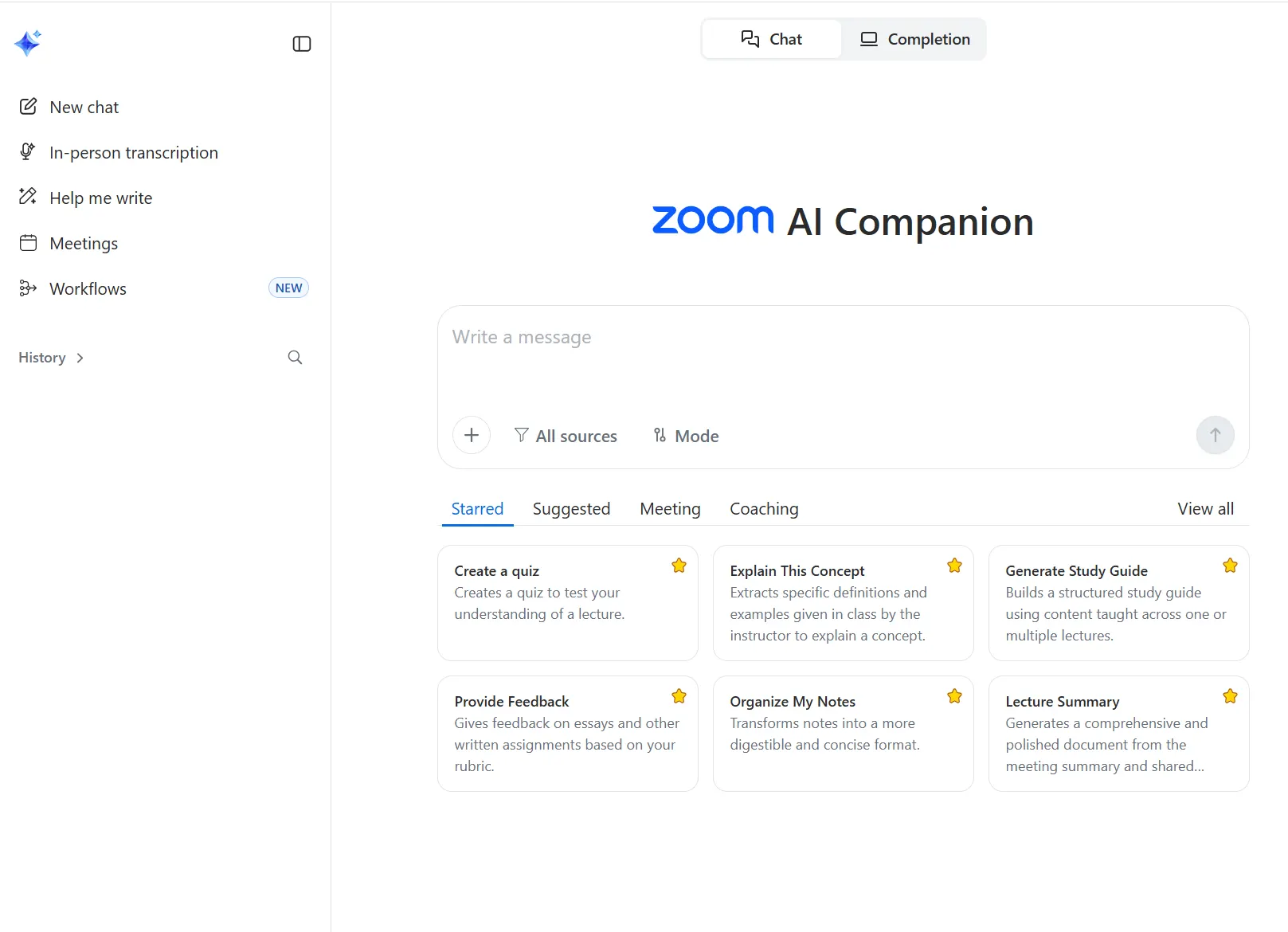Unstar the Organize My Notes card
The image size is (1288, 932).
pos(954,696)
